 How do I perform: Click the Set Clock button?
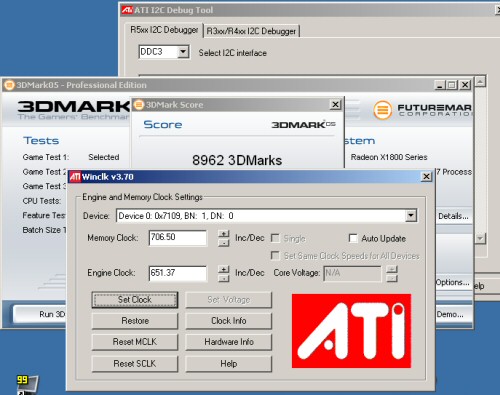tap(135, 300)
